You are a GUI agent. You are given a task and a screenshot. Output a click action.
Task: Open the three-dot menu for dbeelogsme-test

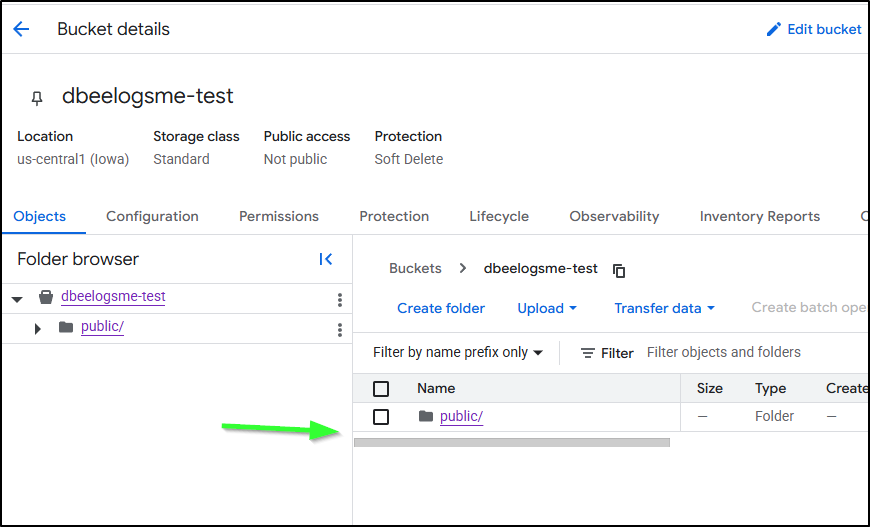click(x=340, y=299)
